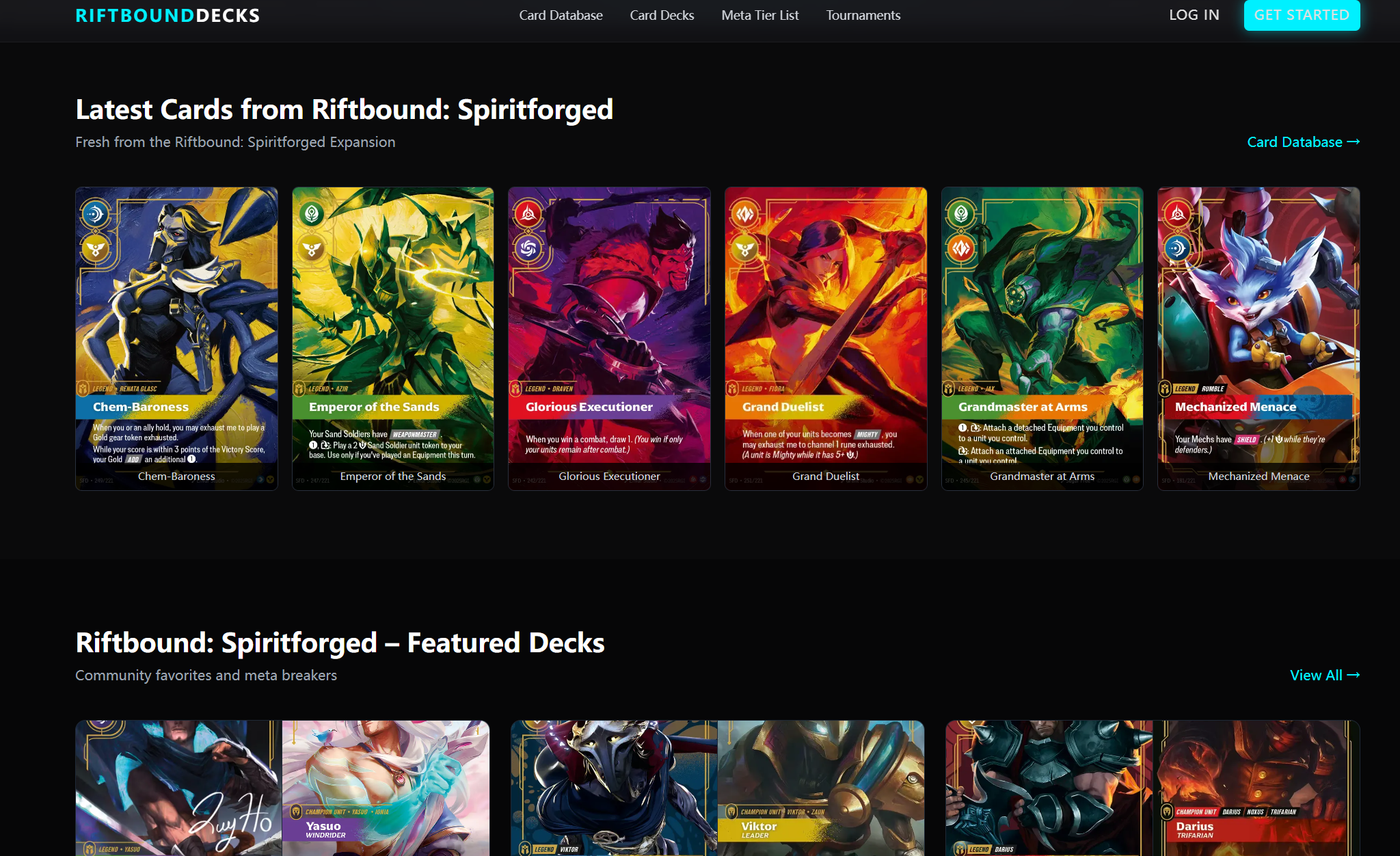
Task: Click the orange rune icon on Grand Duelist
Action: point(745,213)
